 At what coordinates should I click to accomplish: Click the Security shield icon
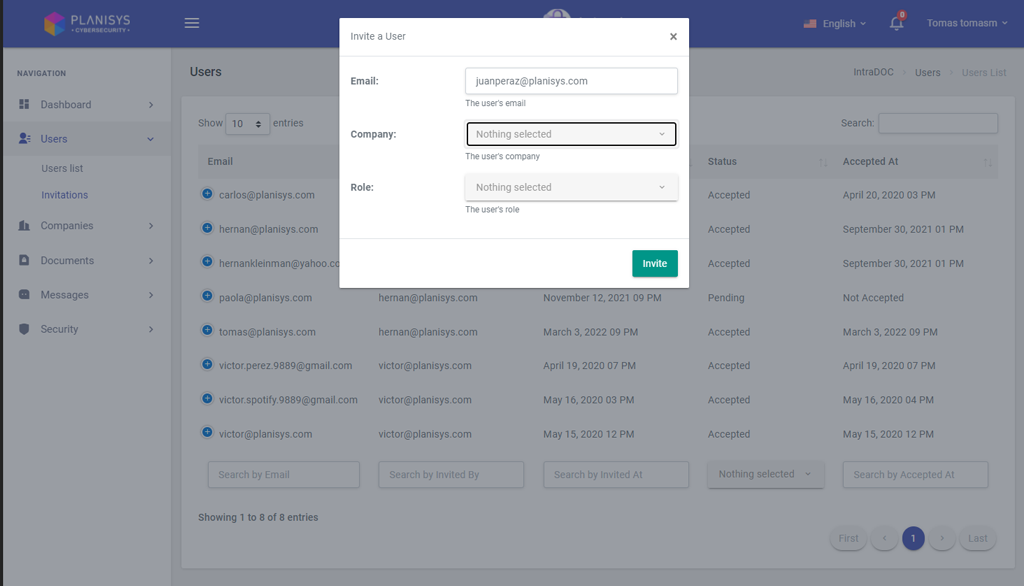[x=25, y=329]
